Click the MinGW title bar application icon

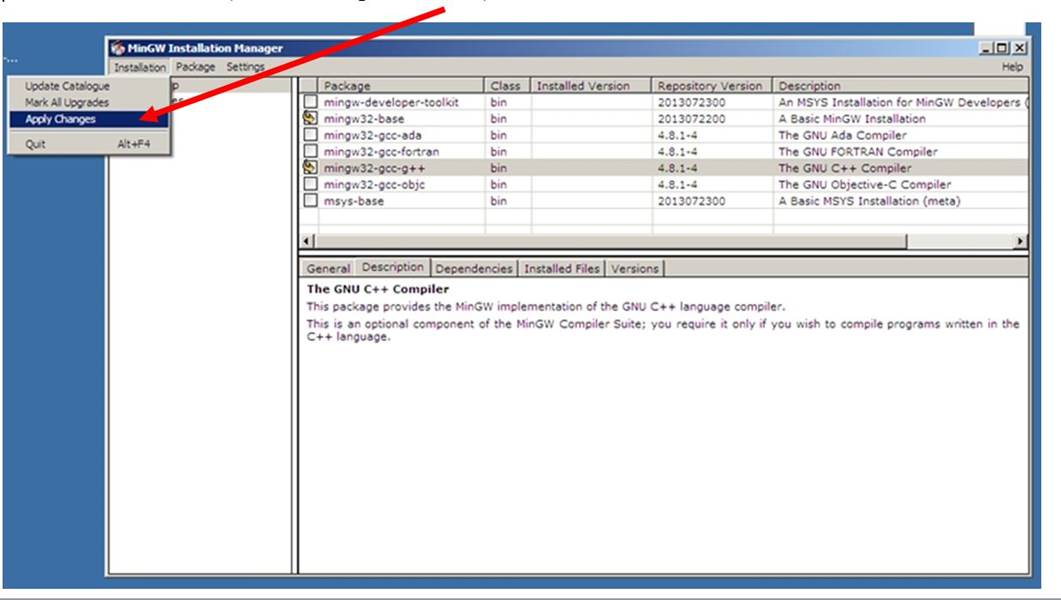click(118, 48)
